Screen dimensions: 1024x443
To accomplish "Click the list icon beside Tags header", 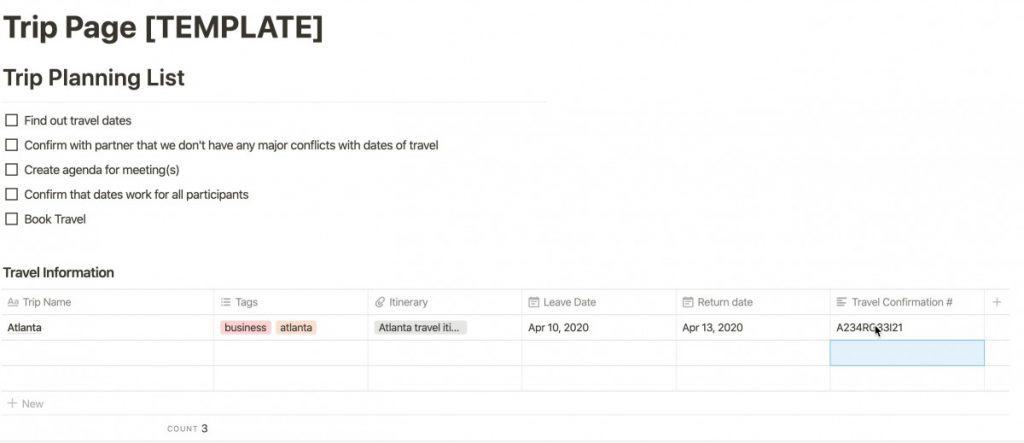I will coord(226,303).
